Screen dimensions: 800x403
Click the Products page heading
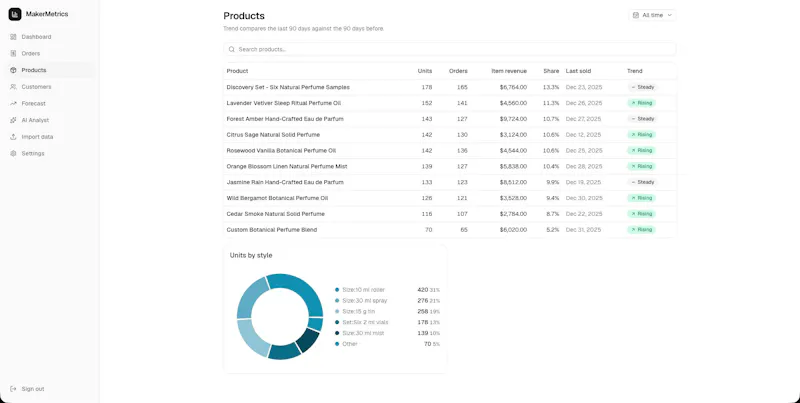tap(244, 16)
